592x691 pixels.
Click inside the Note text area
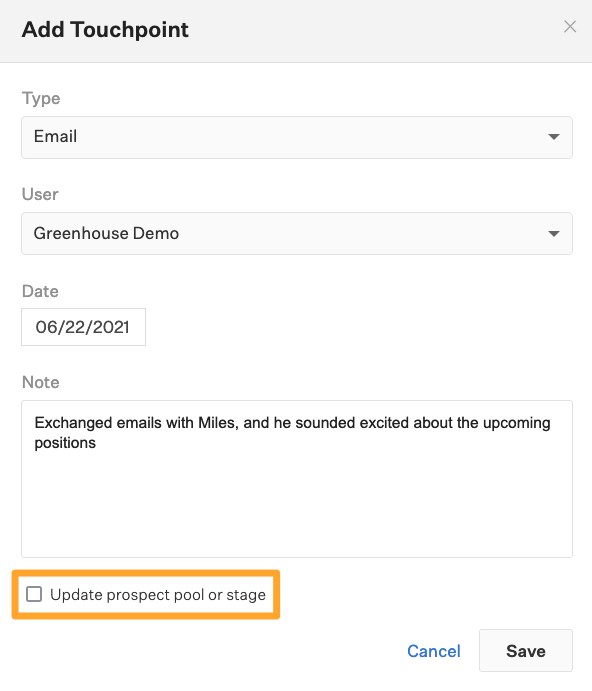click(297, 479)
